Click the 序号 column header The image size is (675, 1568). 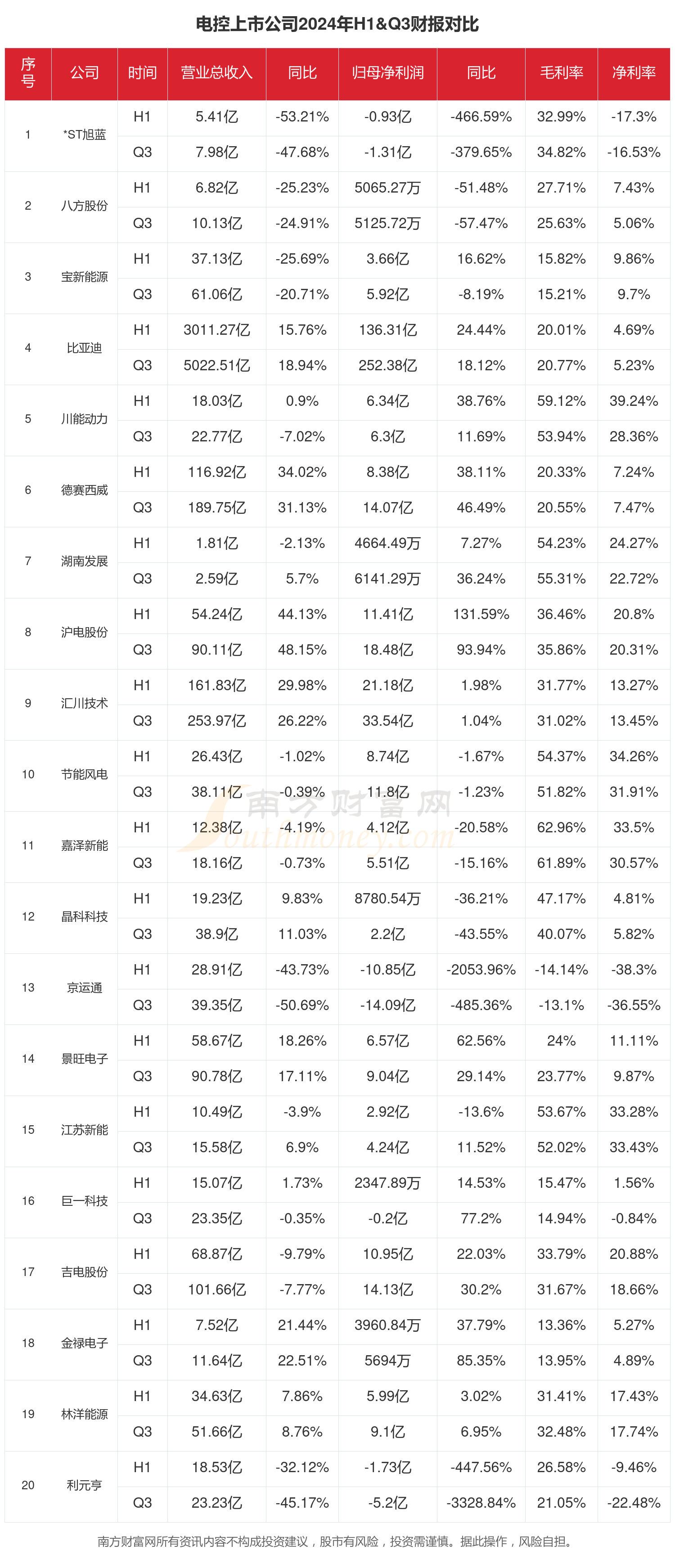pos(28,73)
